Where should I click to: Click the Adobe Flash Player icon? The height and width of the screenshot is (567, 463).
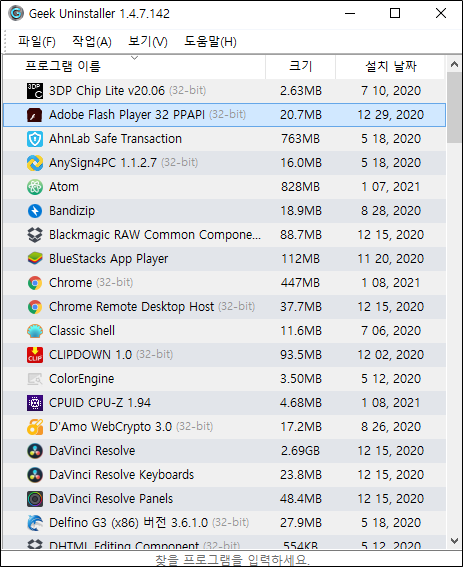pos(35,115)
